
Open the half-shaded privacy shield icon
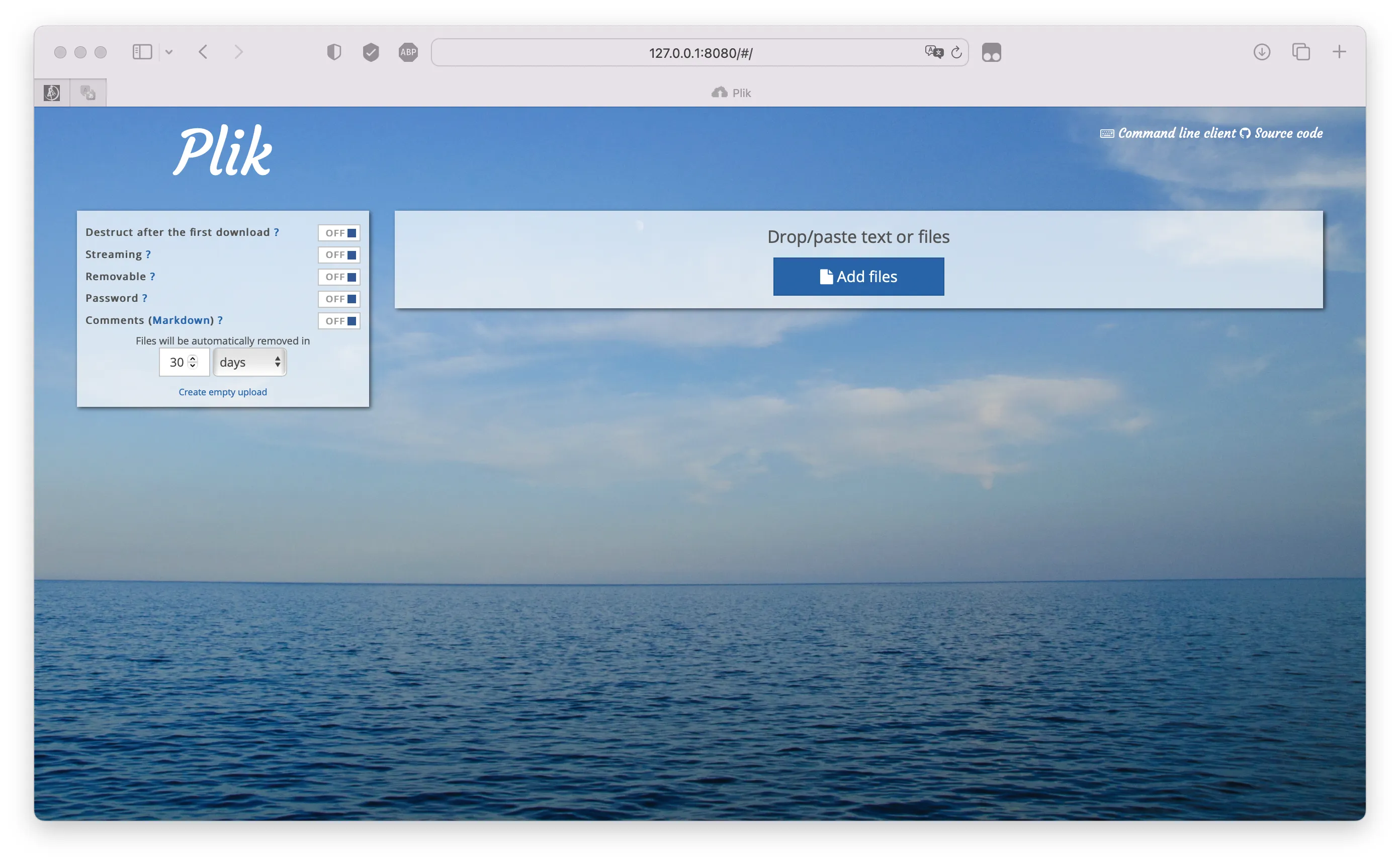pos(334,52)
